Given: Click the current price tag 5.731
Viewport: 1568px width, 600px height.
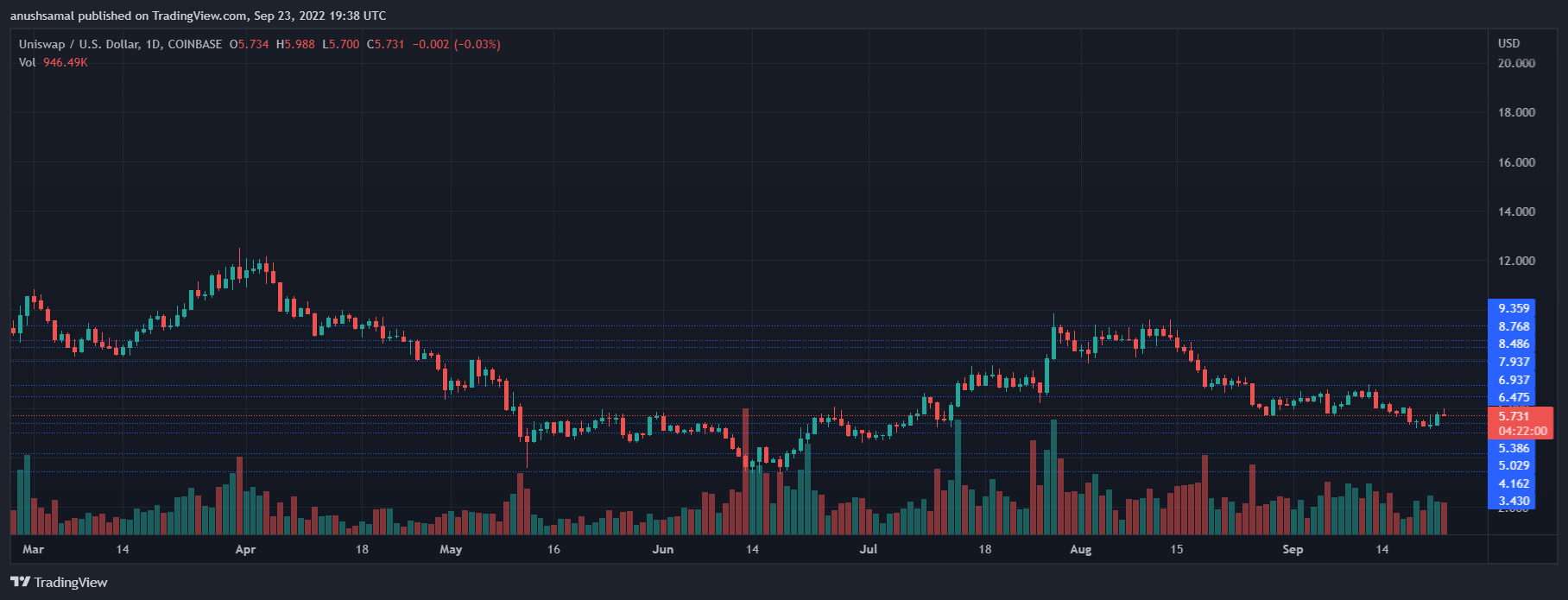Looking at the screenshot, I should (1514, 416).
